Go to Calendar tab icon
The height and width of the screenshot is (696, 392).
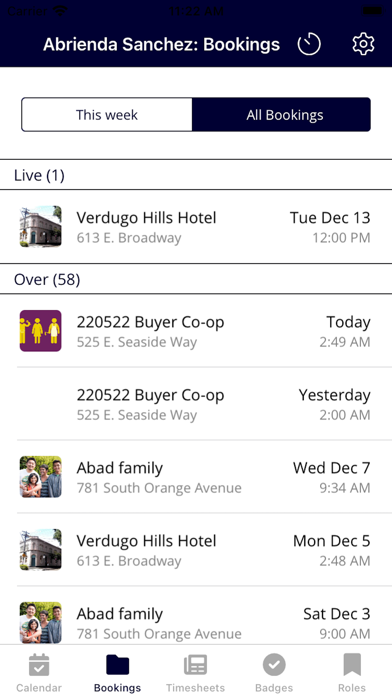tap(39, 665)
